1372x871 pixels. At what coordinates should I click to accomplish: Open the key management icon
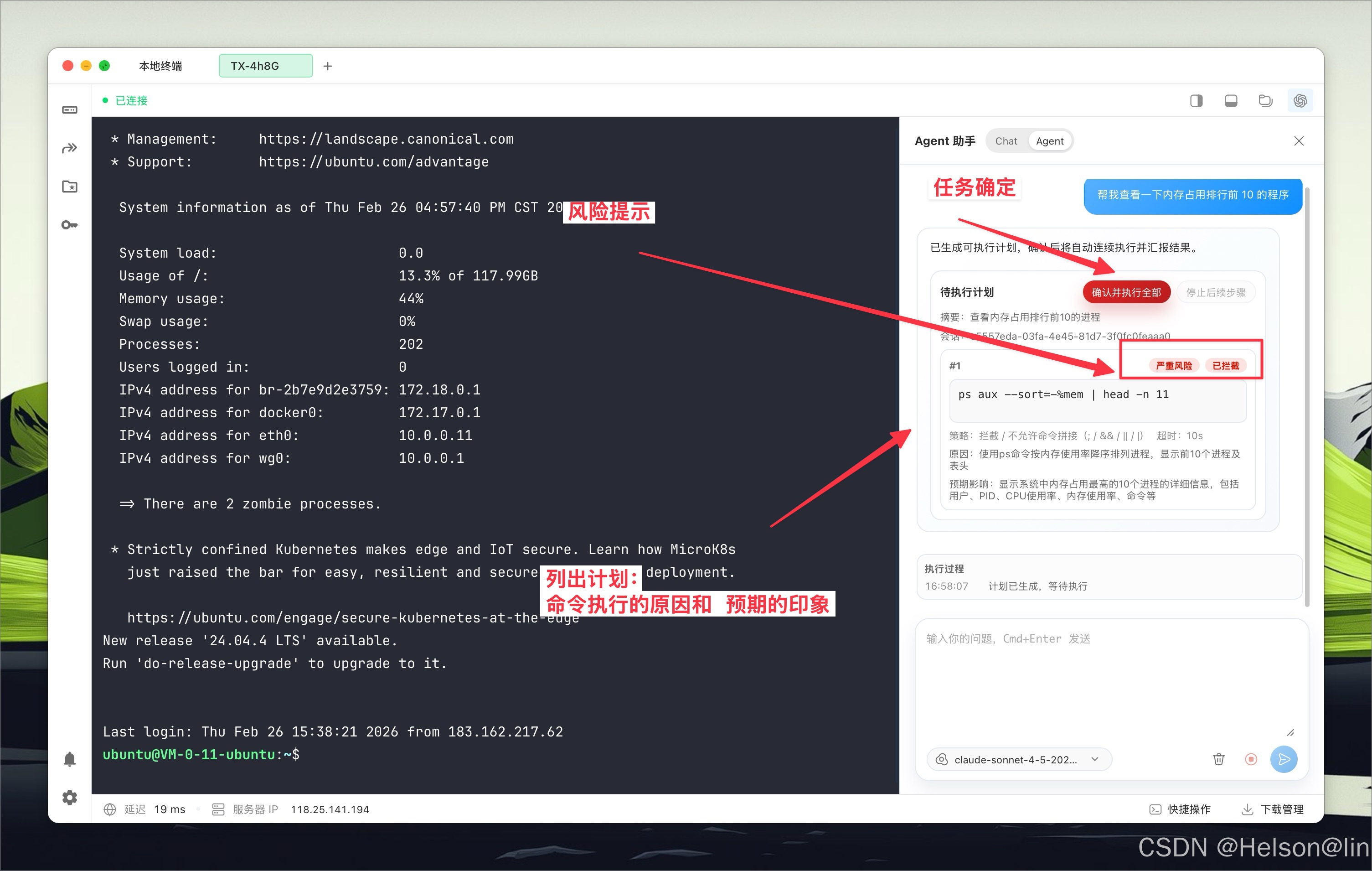click(x=69, y=225)
